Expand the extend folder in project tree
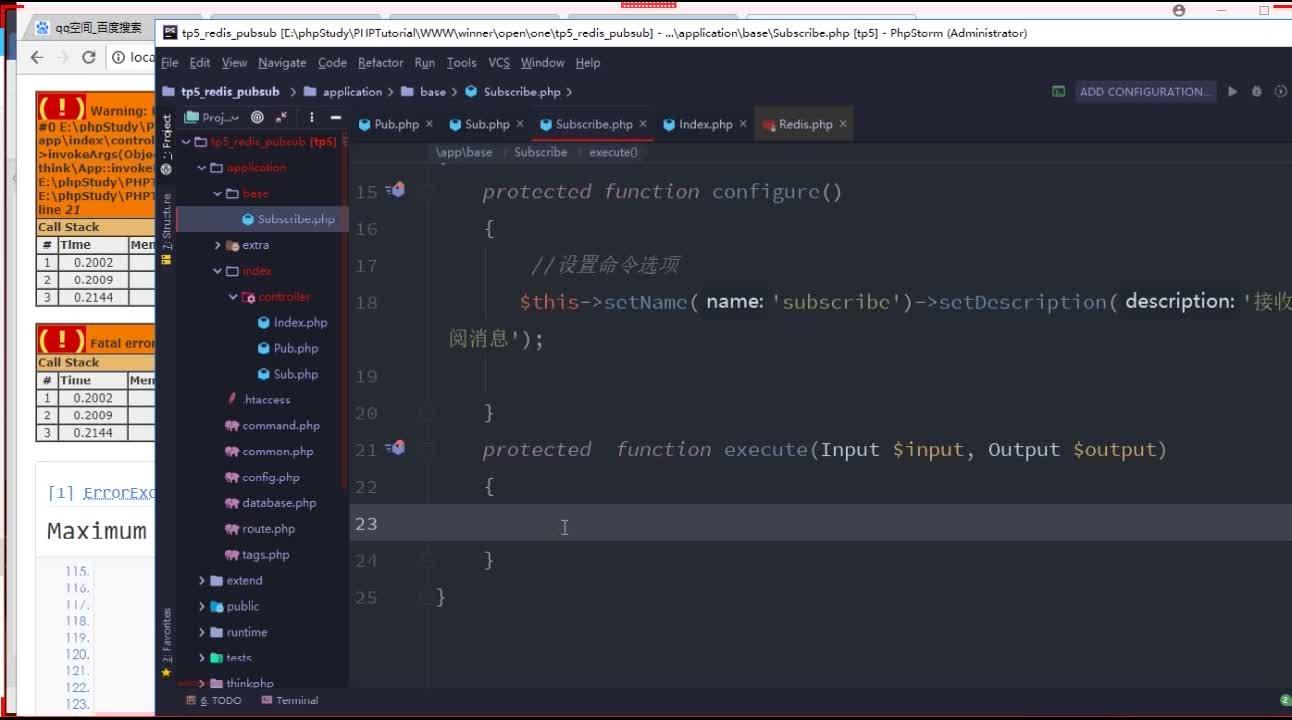 [x=202, y=580]
